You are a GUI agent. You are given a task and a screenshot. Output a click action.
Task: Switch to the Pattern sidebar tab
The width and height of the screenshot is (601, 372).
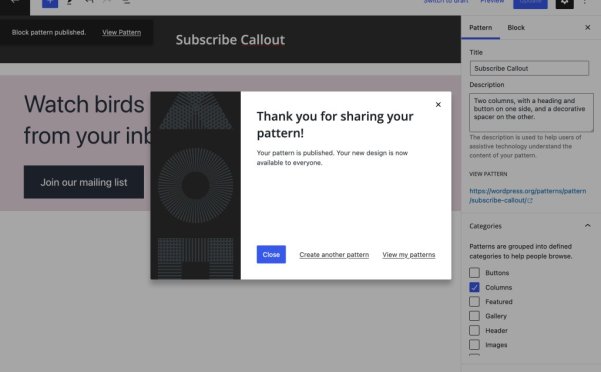[480, 28]
